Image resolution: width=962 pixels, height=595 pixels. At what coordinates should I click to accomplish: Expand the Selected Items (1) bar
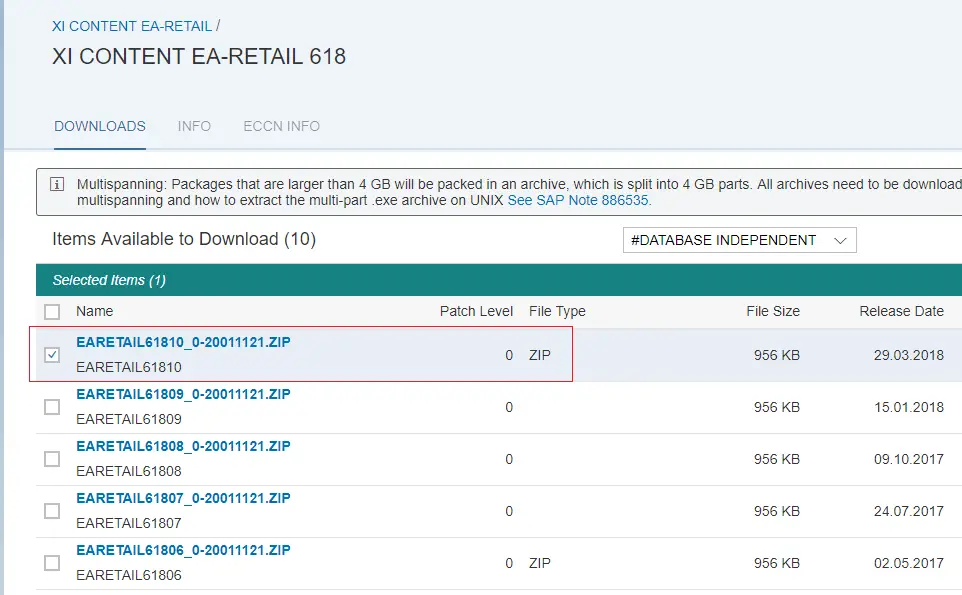pos(499,280)
